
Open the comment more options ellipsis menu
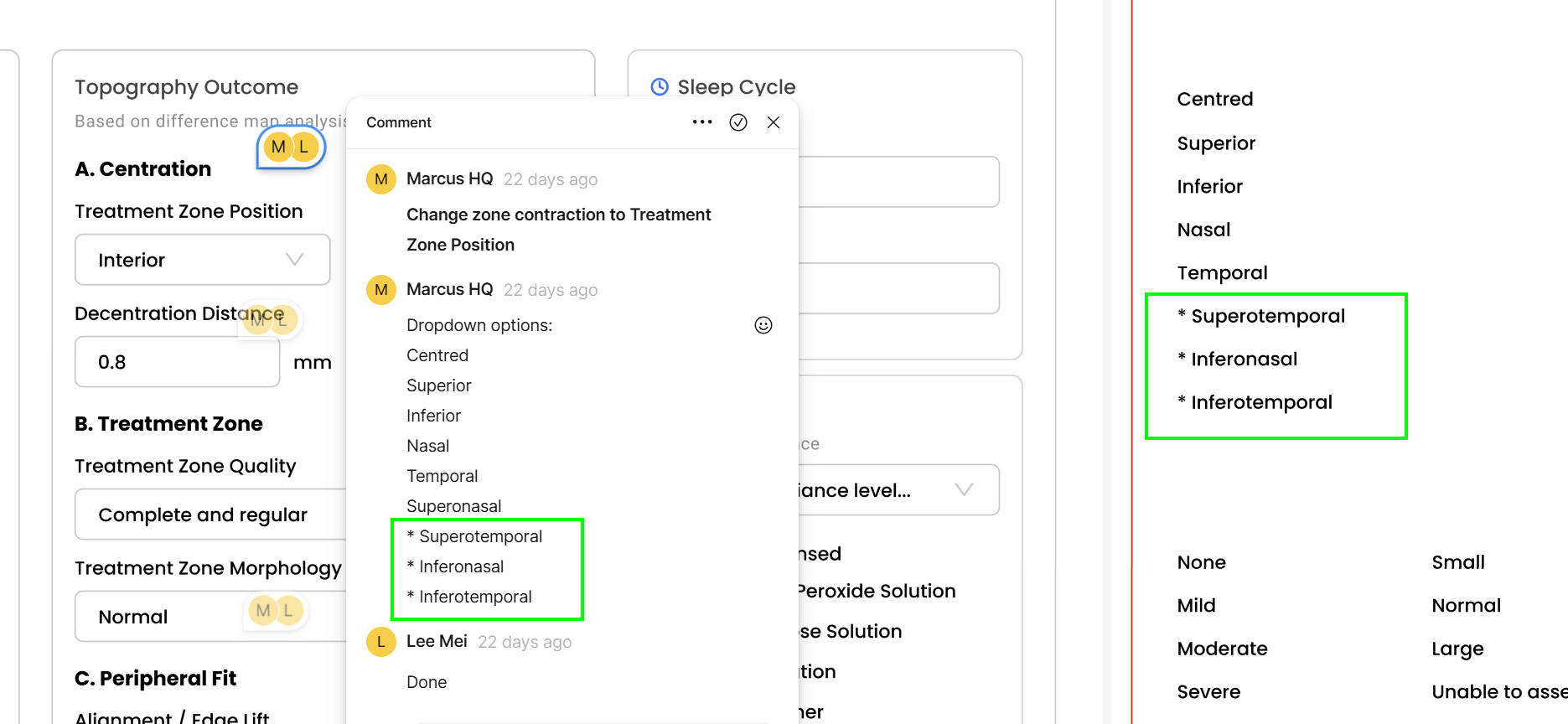pyautogui.click(x=701, y=122)
